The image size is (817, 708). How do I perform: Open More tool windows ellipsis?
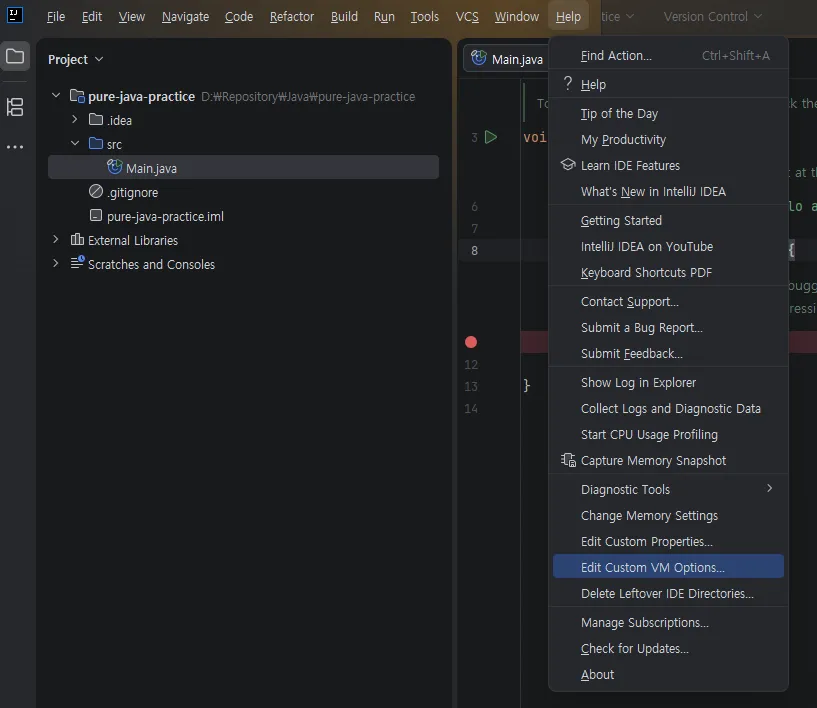[15, 147]
